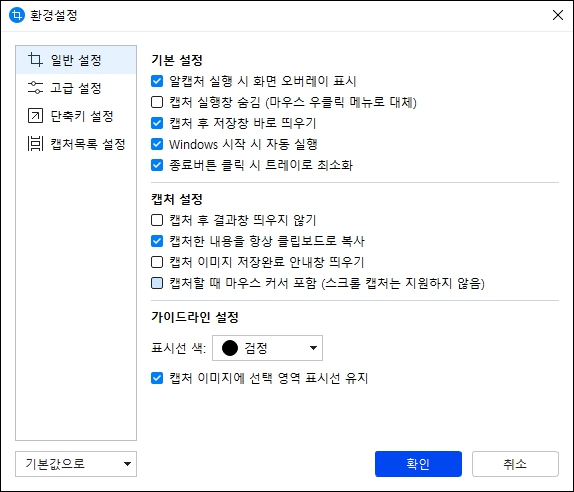
Task: Click the 기본 설정 heading
Action: (x=177, y=60)
